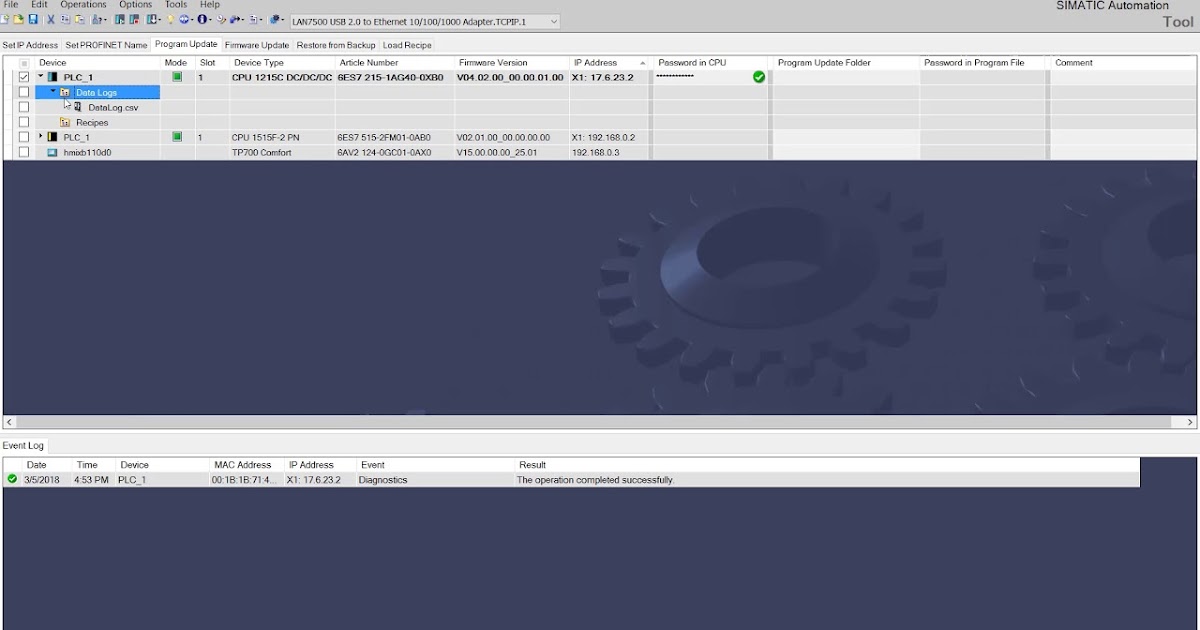The image size is (1200, 630).
Task: Enable the checkbox for PLC_1 CPU 1215C row
Action: 24,76
